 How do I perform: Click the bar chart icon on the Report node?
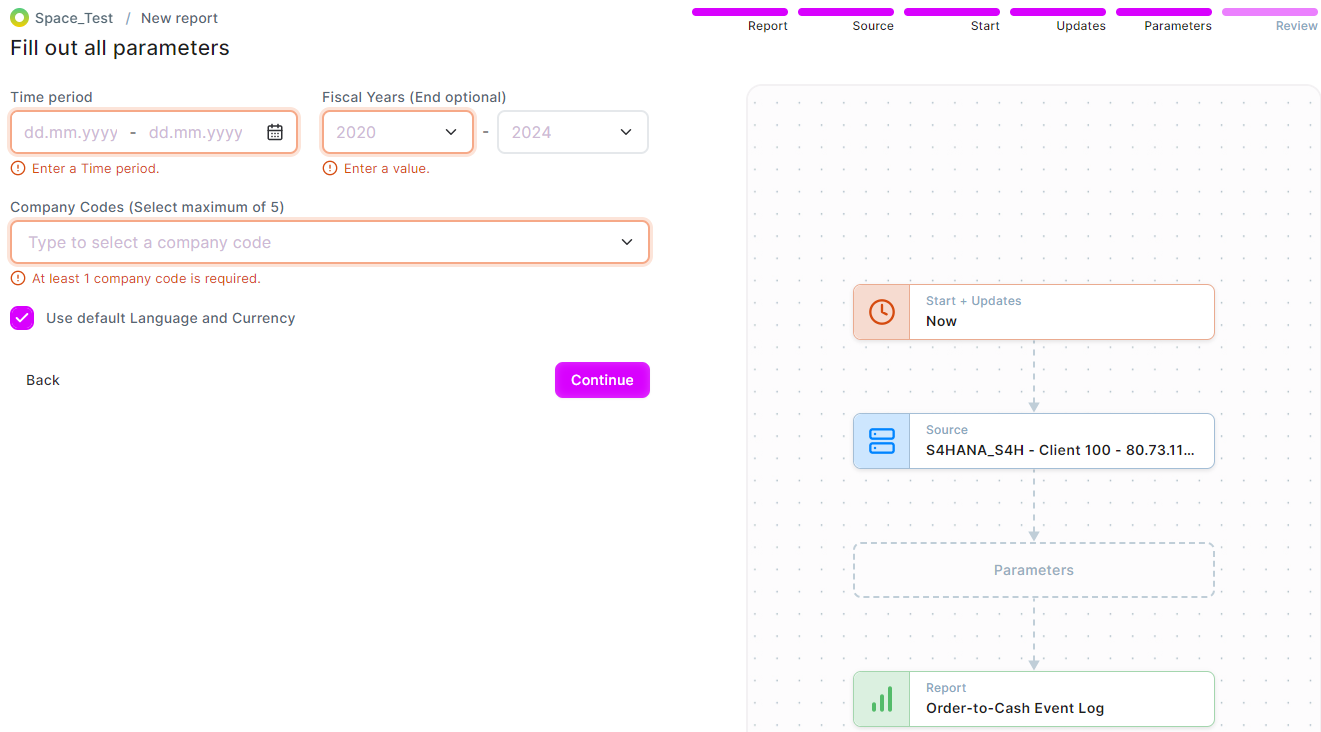click(881, 699)
